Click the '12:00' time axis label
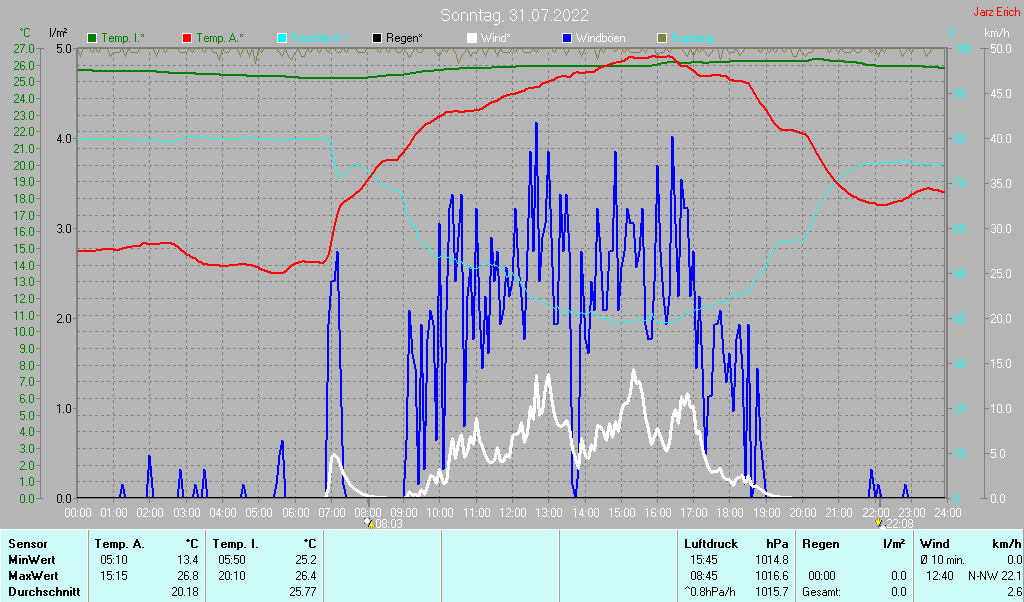1024x602 pixels. pos(512,513)
